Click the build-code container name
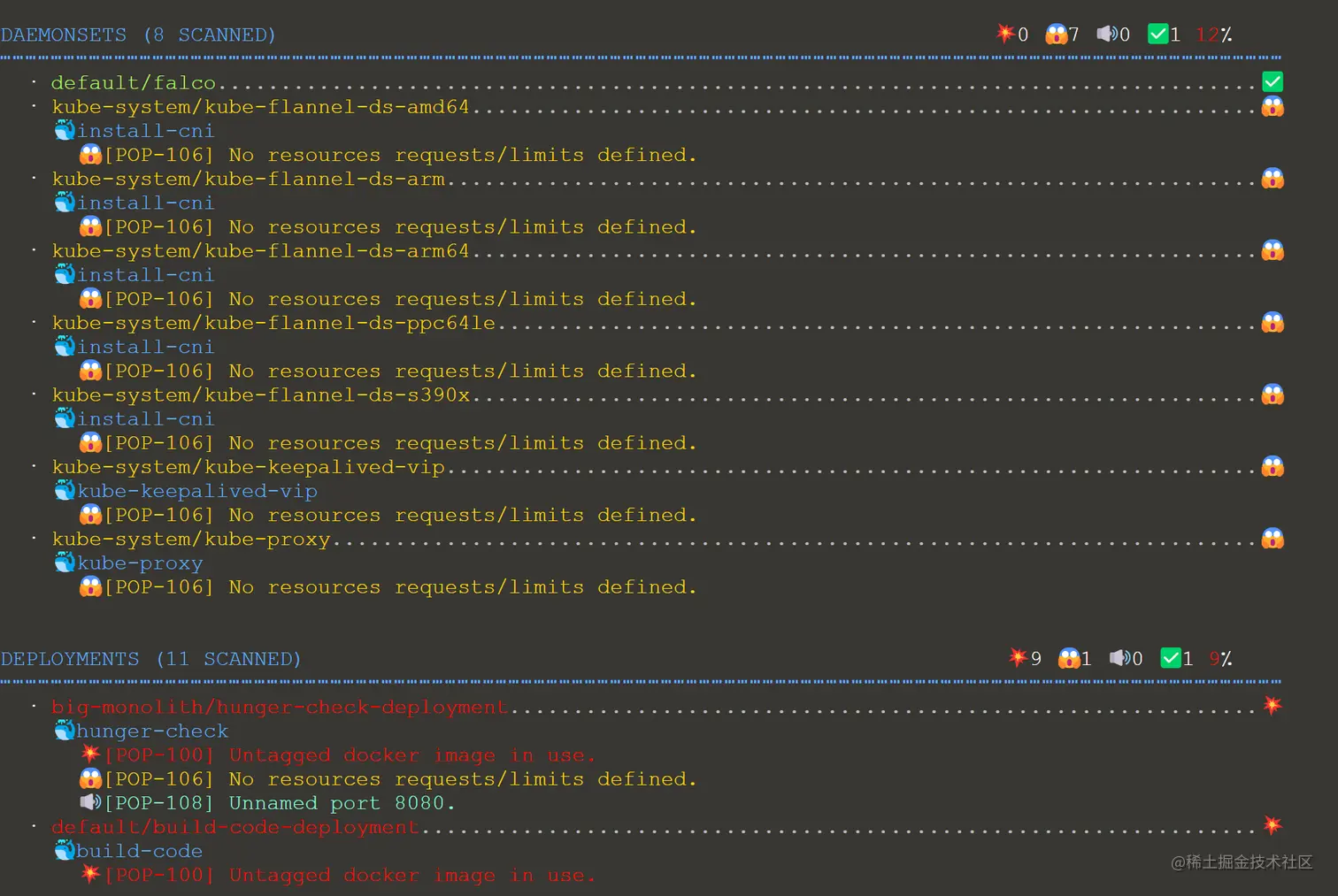The height and width of the screenshot is (896, 1338). point(140,851)
